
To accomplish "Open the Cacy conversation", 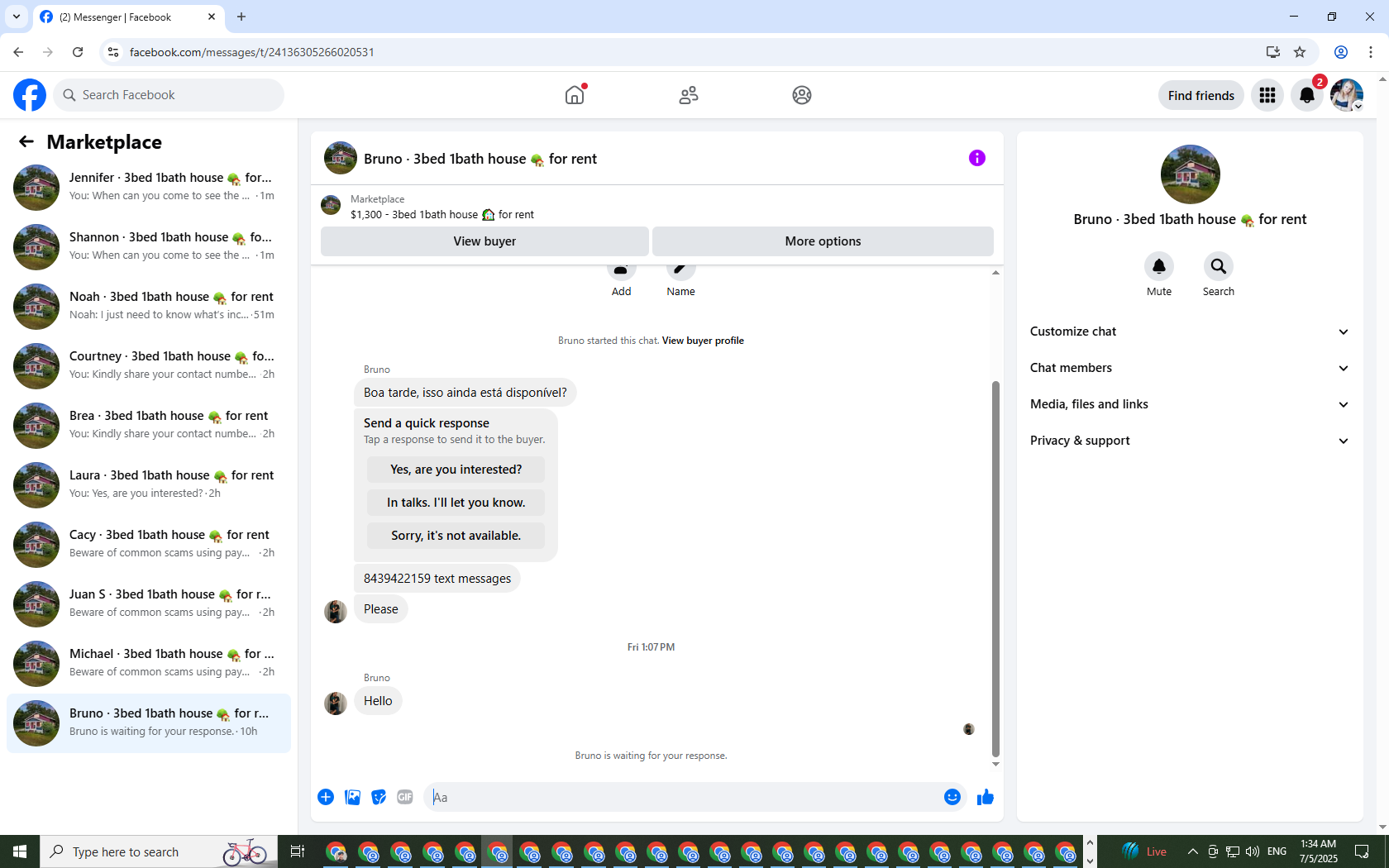I will tap(149, 545).
